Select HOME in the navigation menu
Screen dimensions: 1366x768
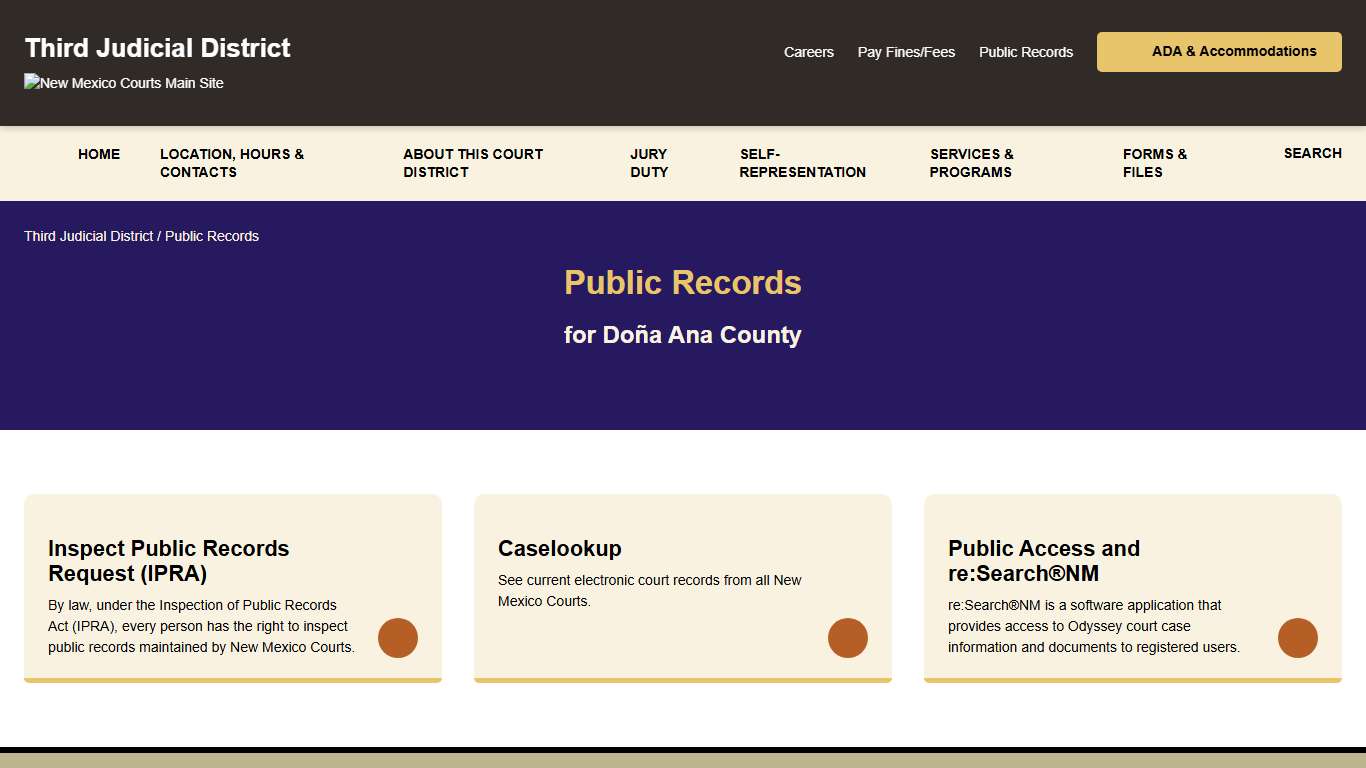pyautogui.click(x=99, y=154)
